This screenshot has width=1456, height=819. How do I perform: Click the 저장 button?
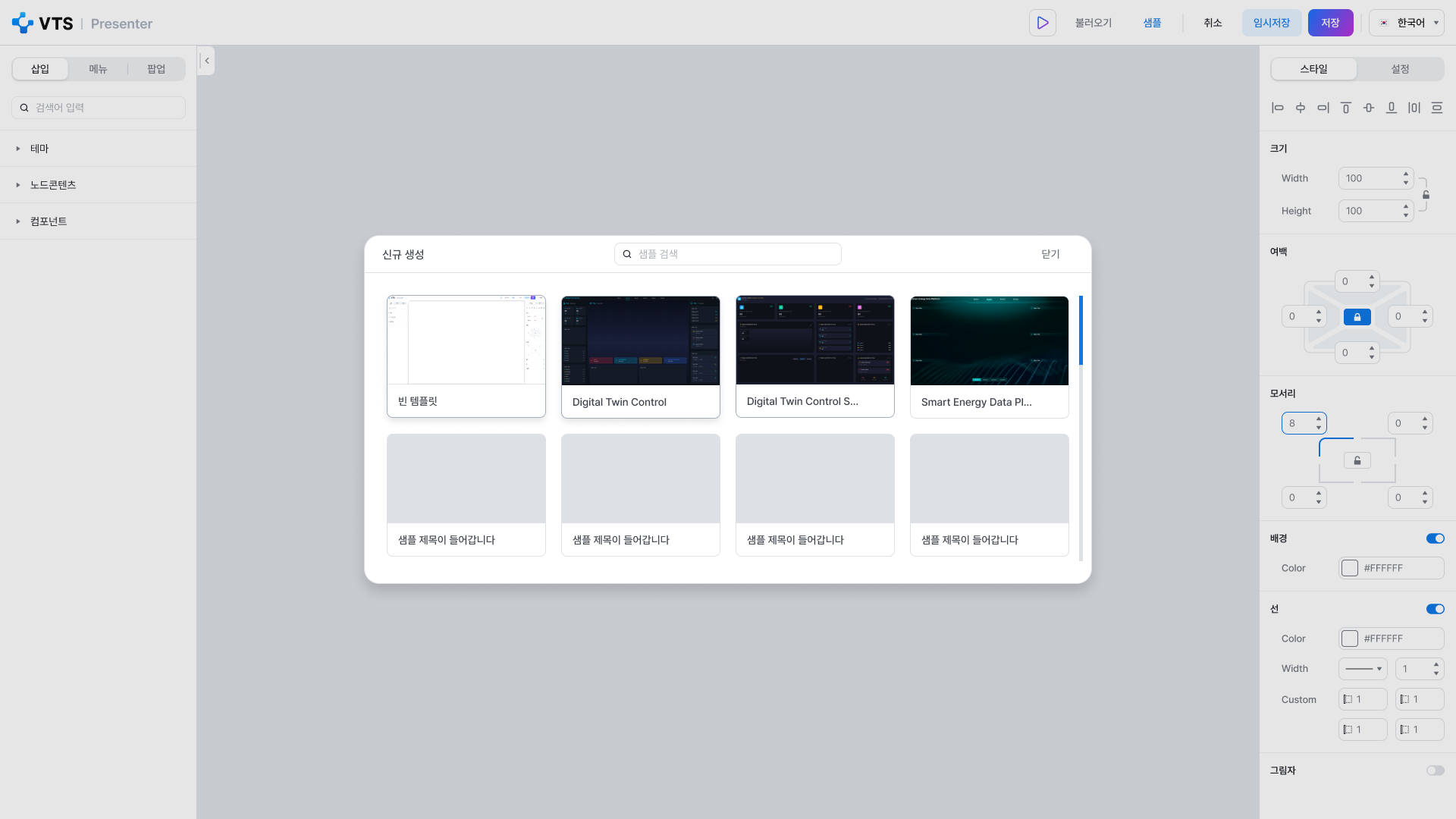[x=1331, y=23]
